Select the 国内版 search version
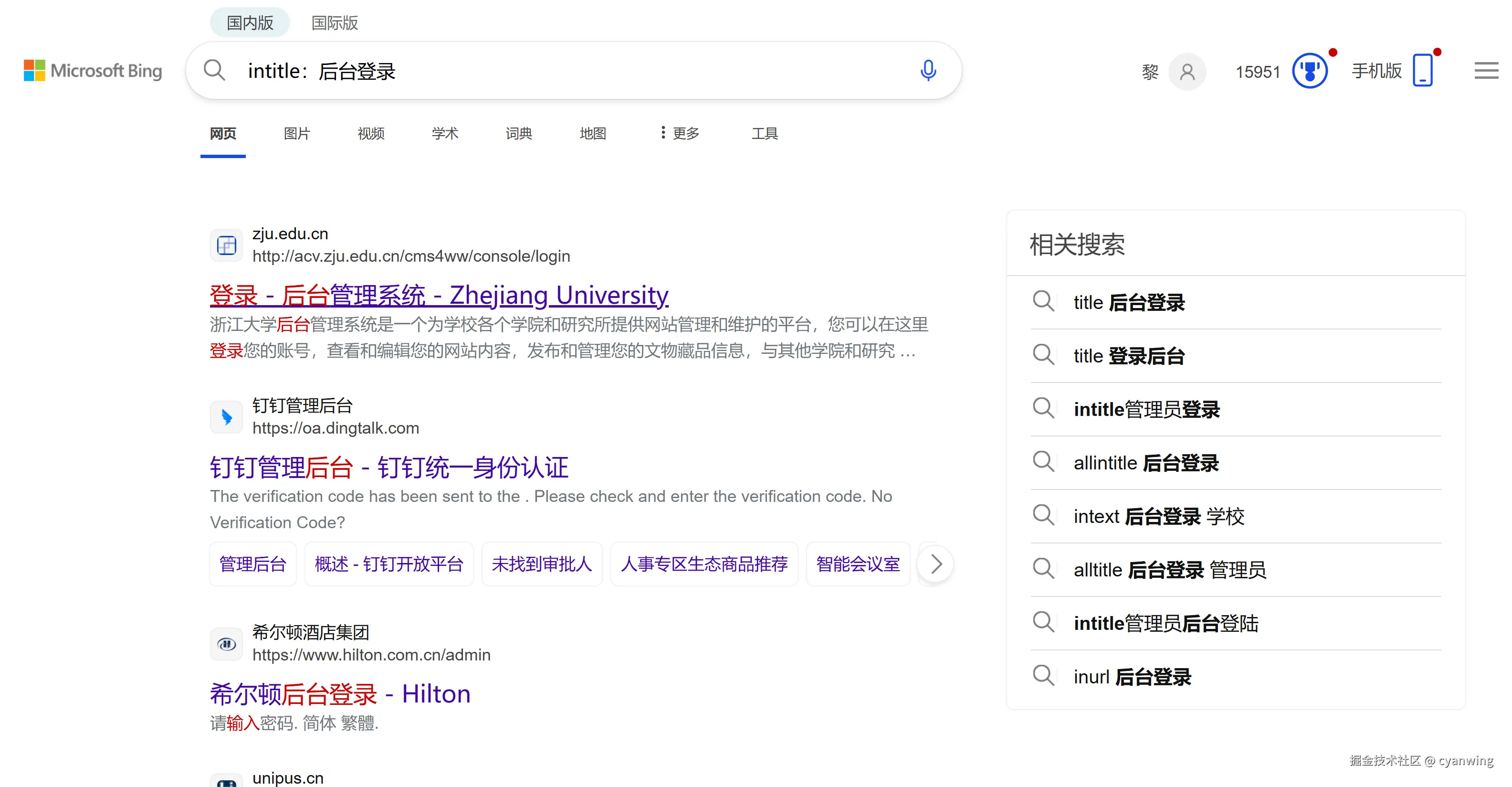The image size is (1512, 787). [x=250, y=23]
